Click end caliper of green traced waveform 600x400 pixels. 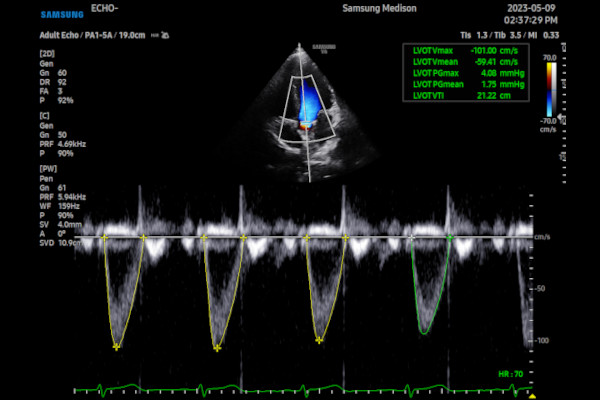coord(450,237)
